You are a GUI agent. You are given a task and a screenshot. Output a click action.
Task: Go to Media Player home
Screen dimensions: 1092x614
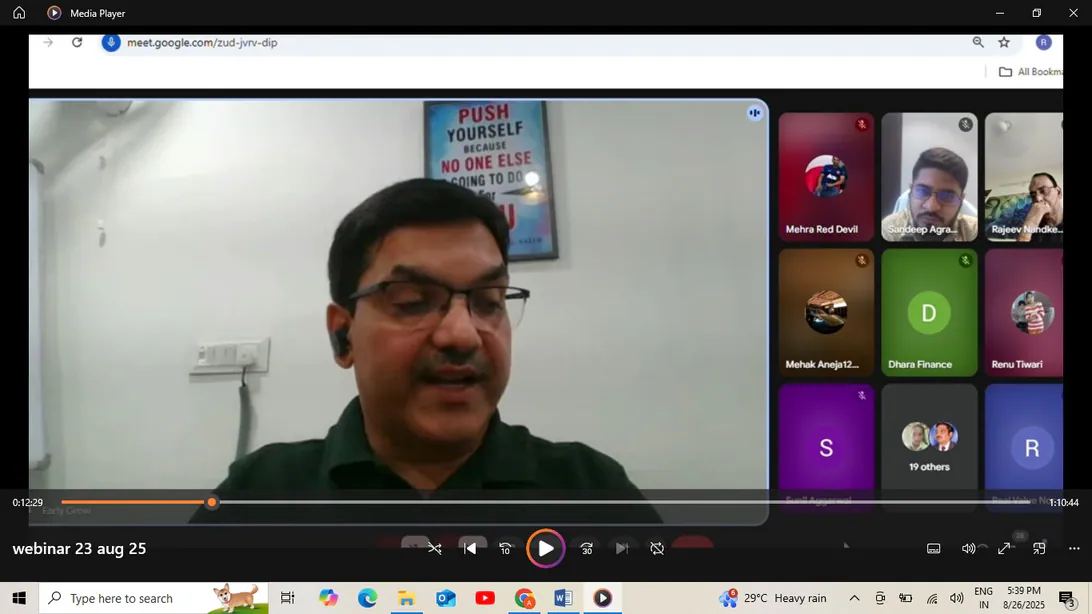click(19, 13)
